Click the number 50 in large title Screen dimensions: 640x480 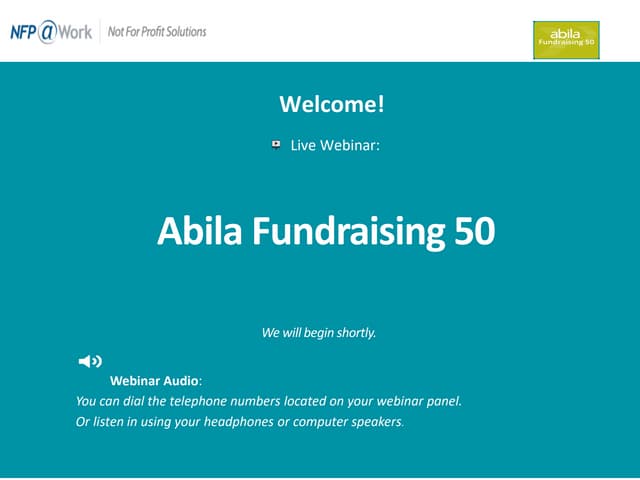474,232
